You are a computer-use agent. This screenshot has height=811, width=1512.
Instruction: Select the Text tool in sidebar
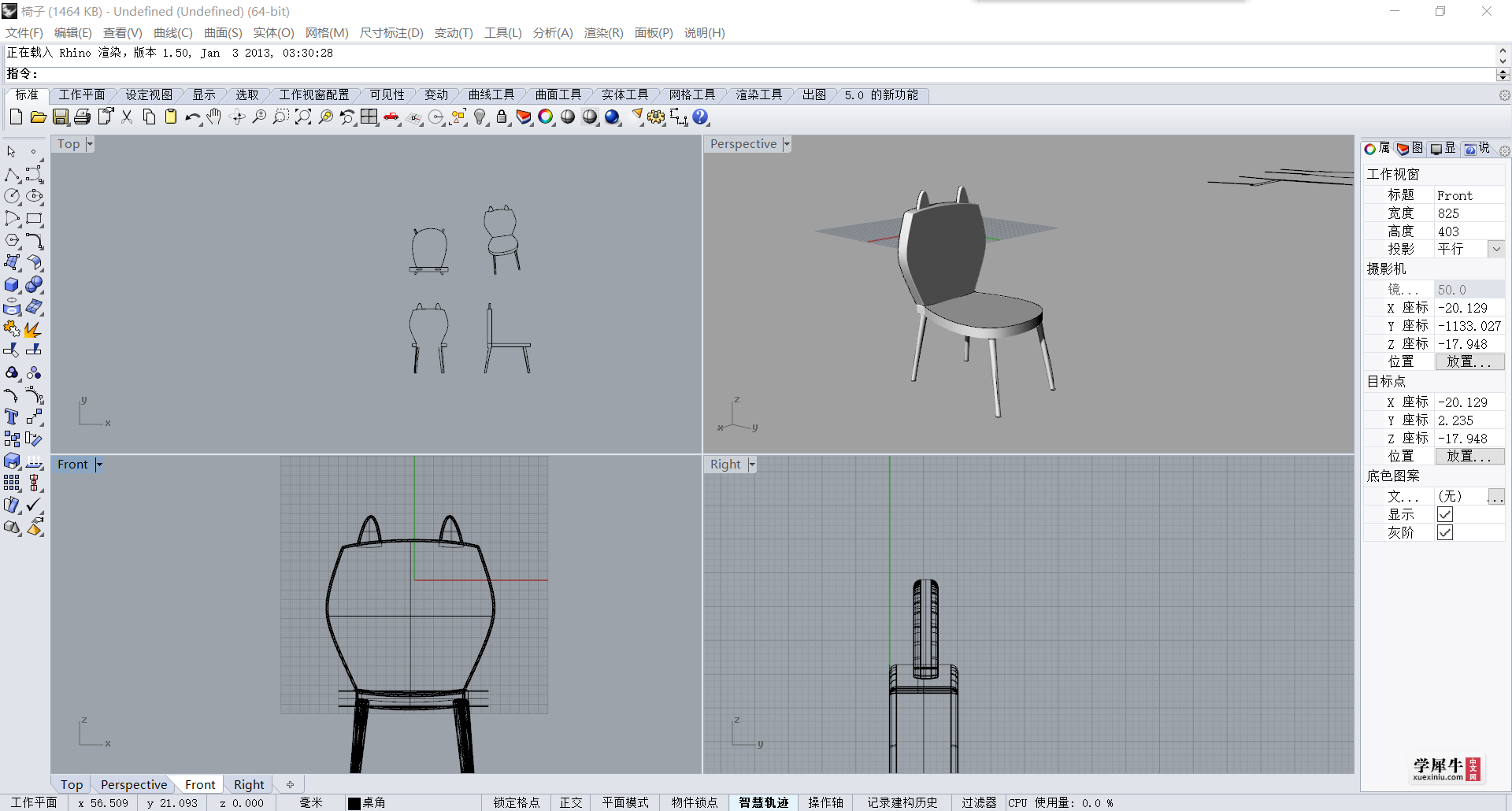[x=12, y=417]
